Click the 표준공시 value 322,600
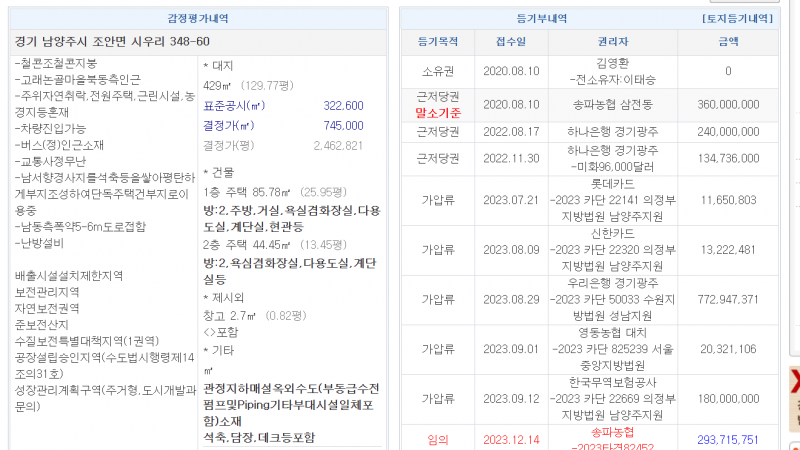 click(x=343, y=105)
